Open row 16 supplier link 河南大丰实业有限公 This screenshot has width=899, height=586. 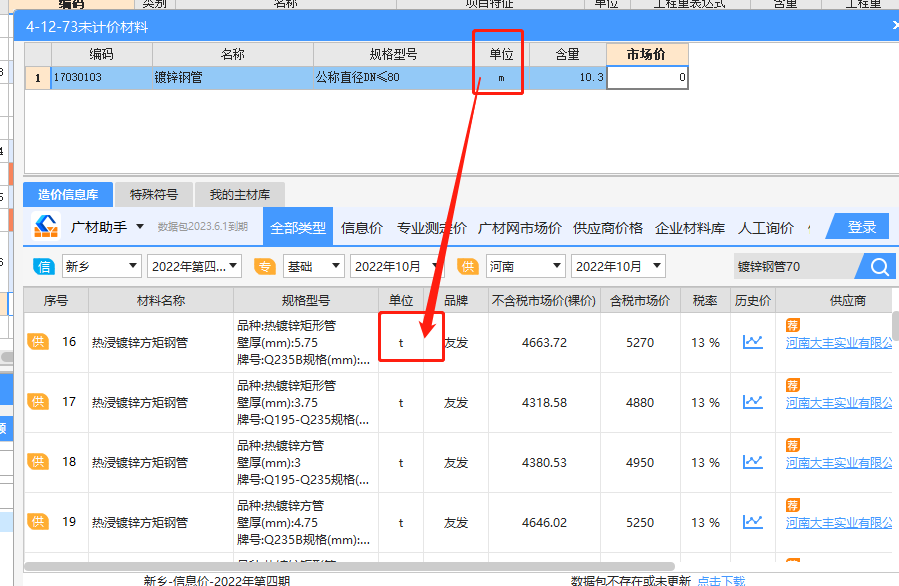coord(839,343)
